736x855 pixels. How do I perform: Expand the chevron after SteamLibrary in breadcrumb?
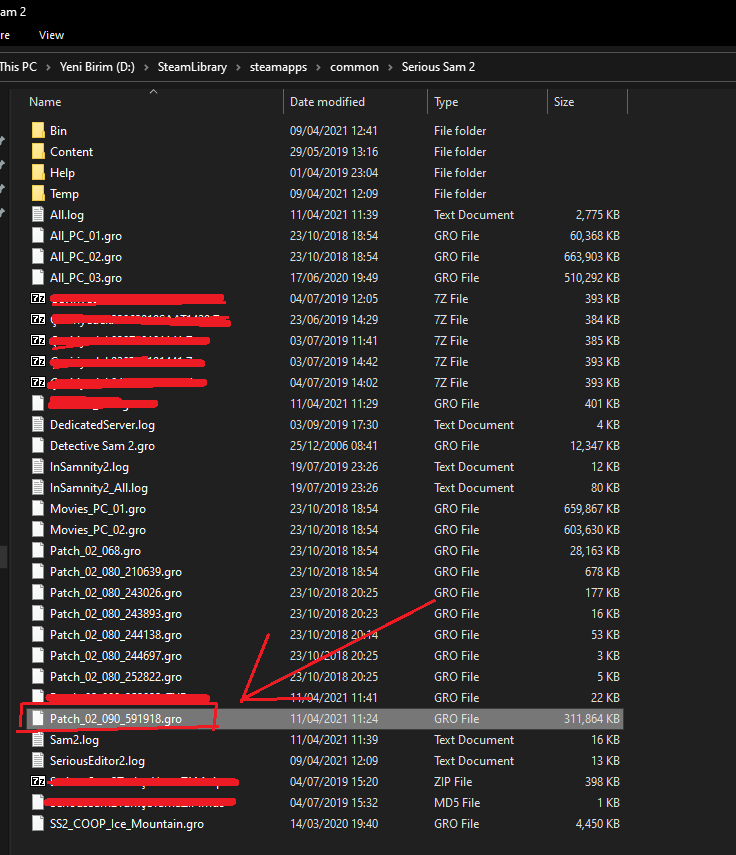(236, 67)
